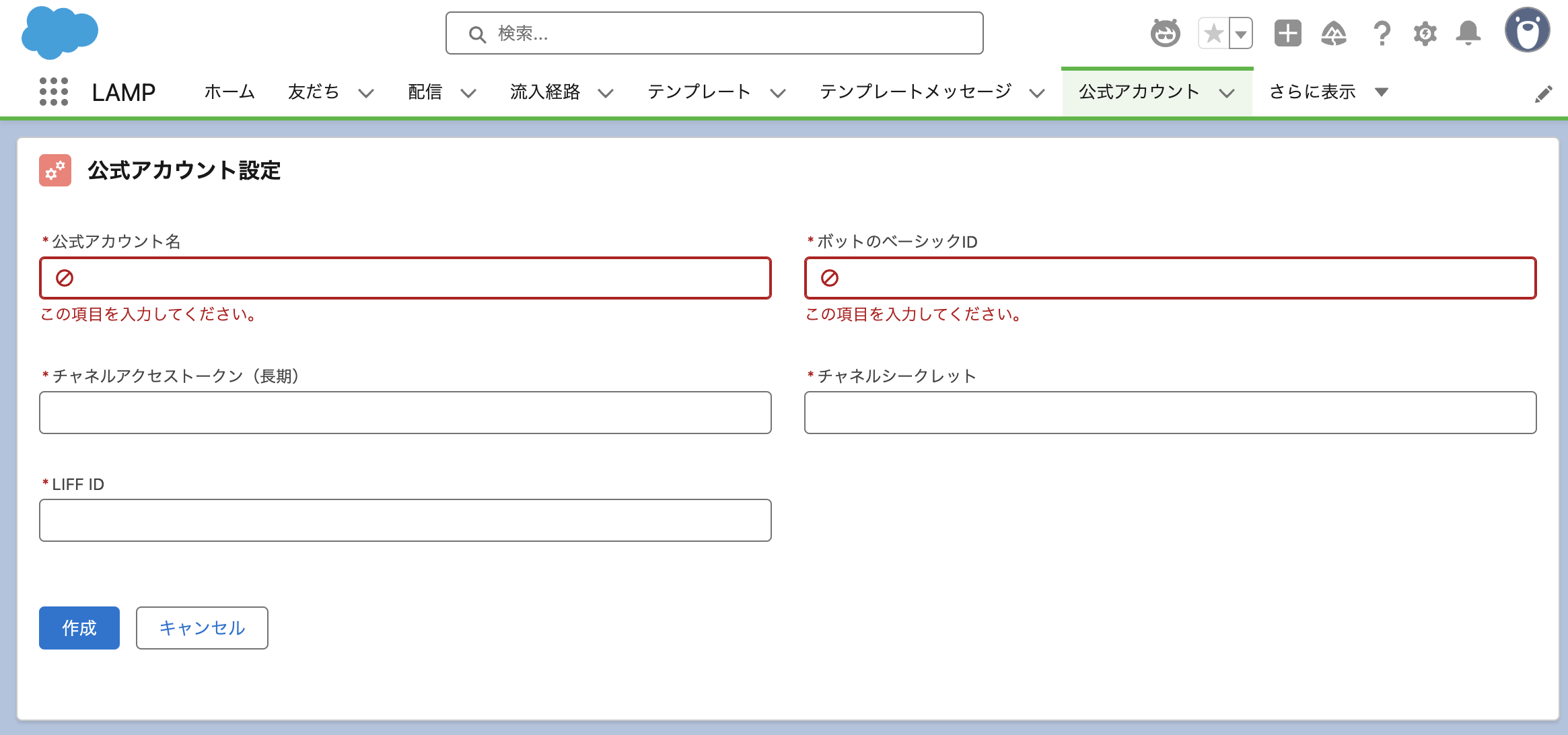Open the help question mark icon
The image size is (1568, 735).
pyautogui.click(x=1381, y=33)
